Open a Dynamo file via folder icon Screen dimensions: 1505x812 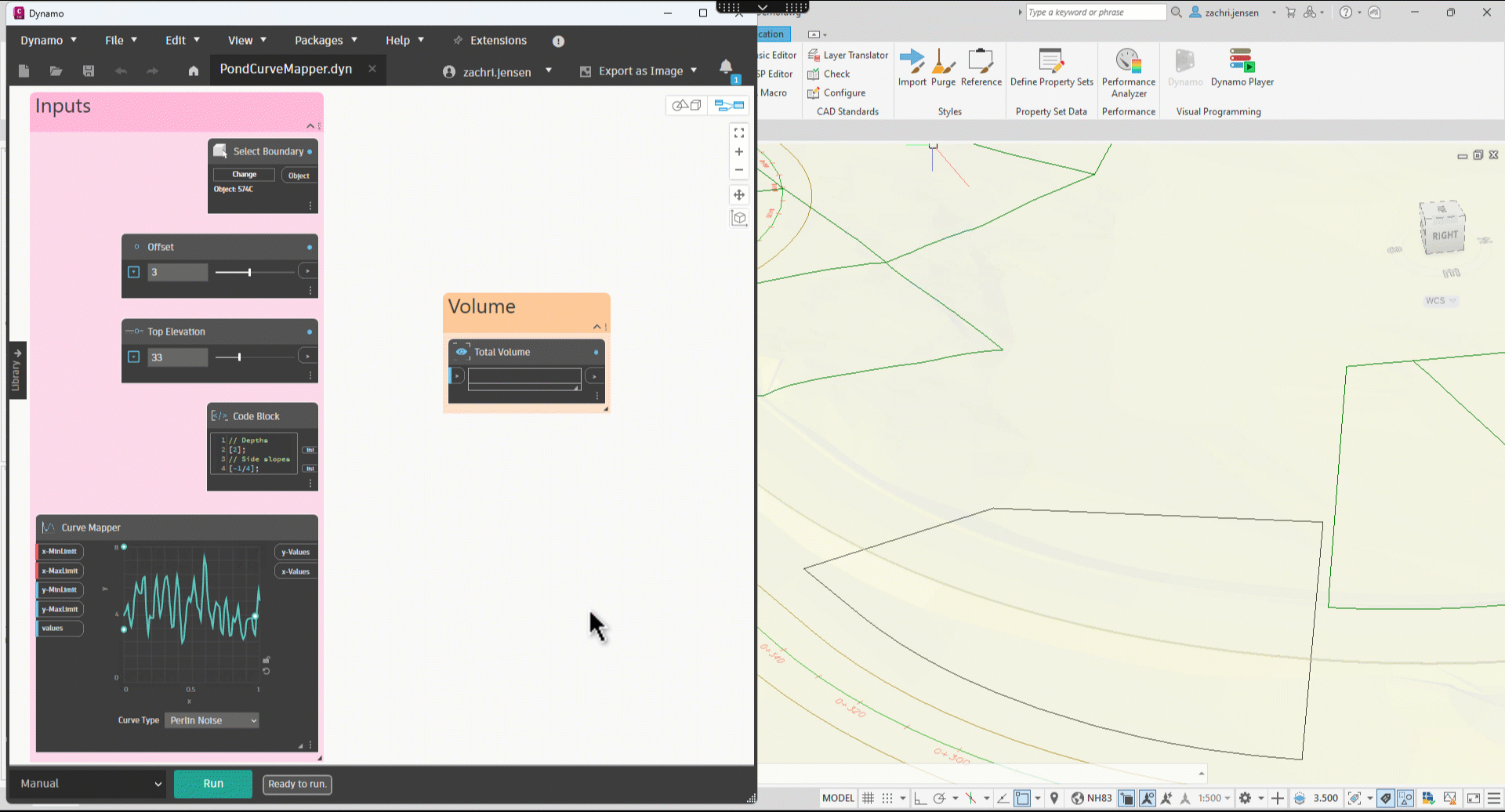[x=56, y=71]
